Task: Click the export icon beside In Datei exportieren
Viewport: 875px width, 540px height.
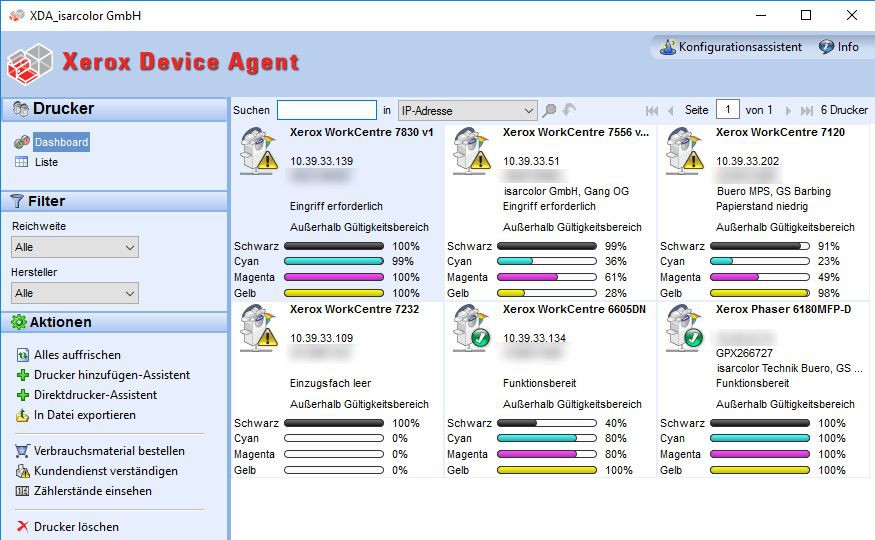Action: [x=22, y=415]
